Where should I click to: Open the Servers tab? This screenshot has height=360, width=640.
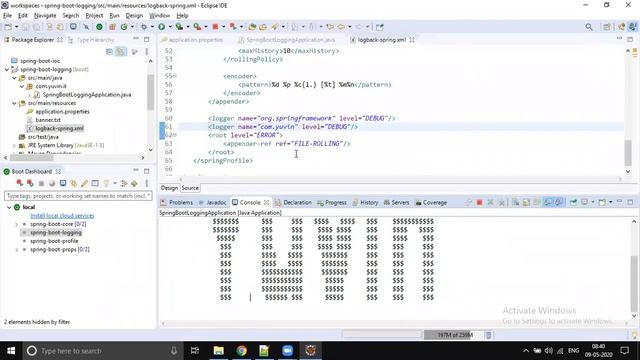[396, 202]
